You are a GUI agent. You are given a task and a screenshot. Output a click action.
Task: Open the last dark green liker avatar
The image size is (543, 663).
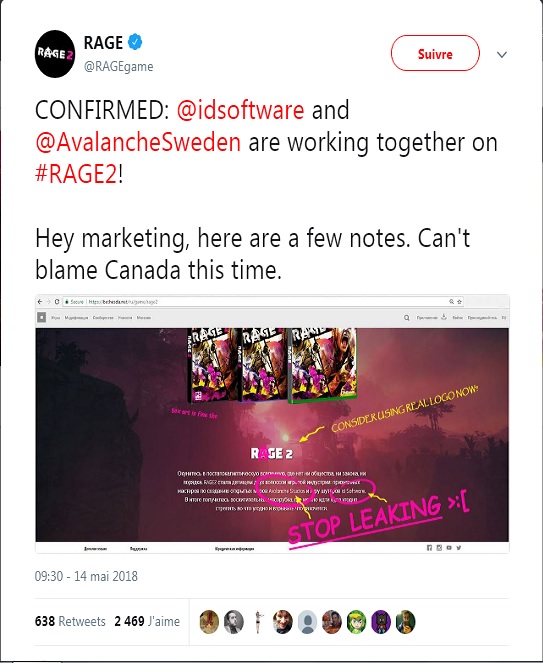pyautogui.click(x=406, y=622)
